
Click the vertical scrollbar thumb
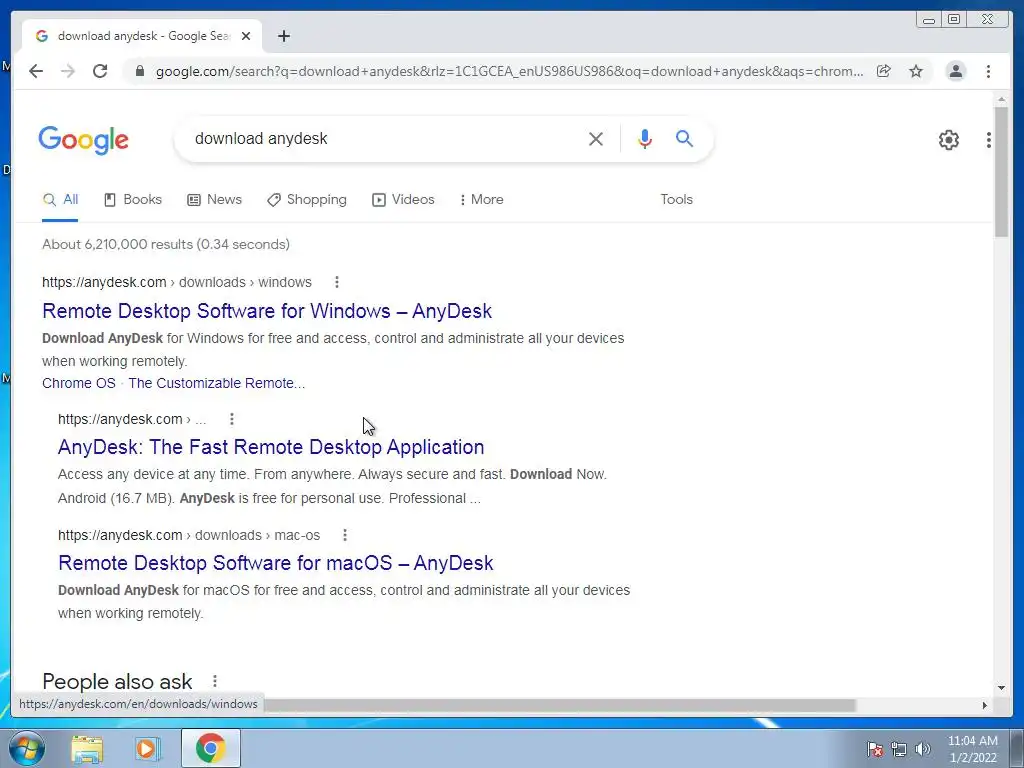[x=1001, y=171]
